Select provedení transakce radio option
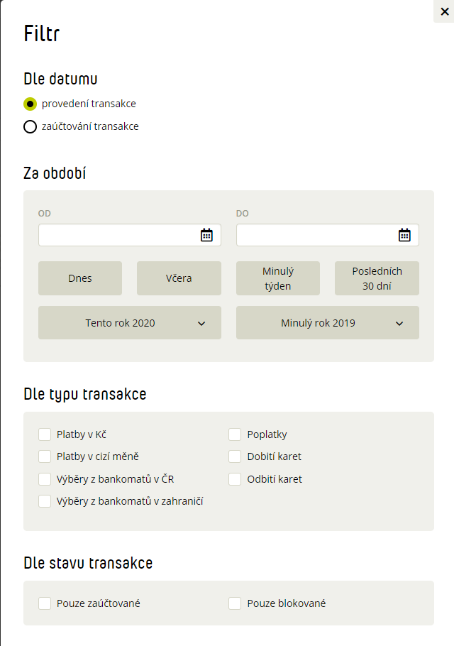This screenshot has height=646, width=454. 30,104
